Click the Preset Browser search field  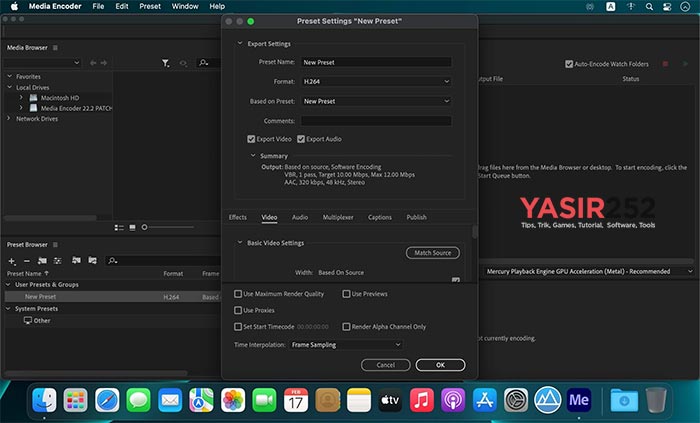[x=164, y=261]
